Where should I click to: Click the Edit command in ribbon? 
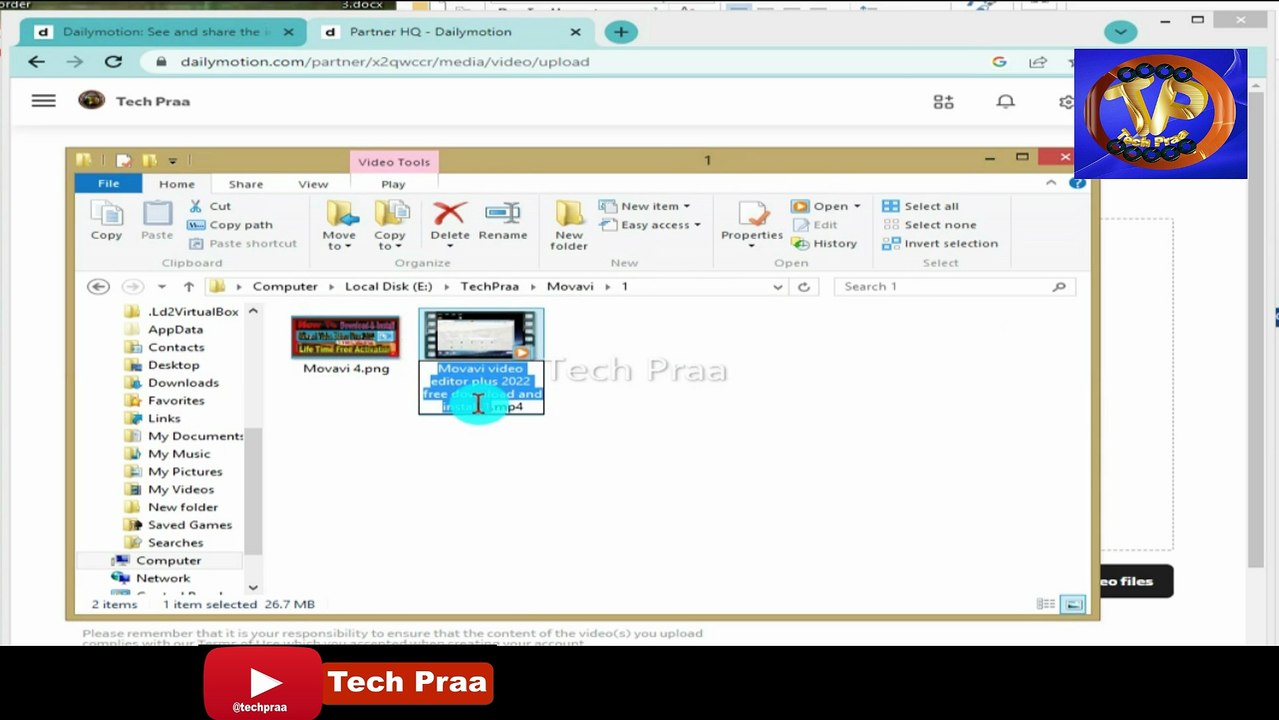pyautogui.click(x=815, y=225)
